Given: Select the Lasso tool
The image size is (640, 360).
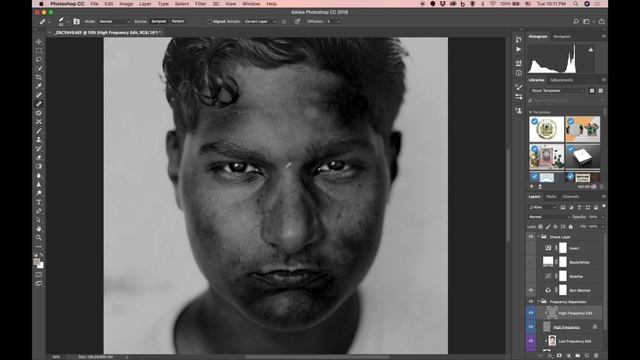Looking at the screenshot, I should [x=39, y=60].
